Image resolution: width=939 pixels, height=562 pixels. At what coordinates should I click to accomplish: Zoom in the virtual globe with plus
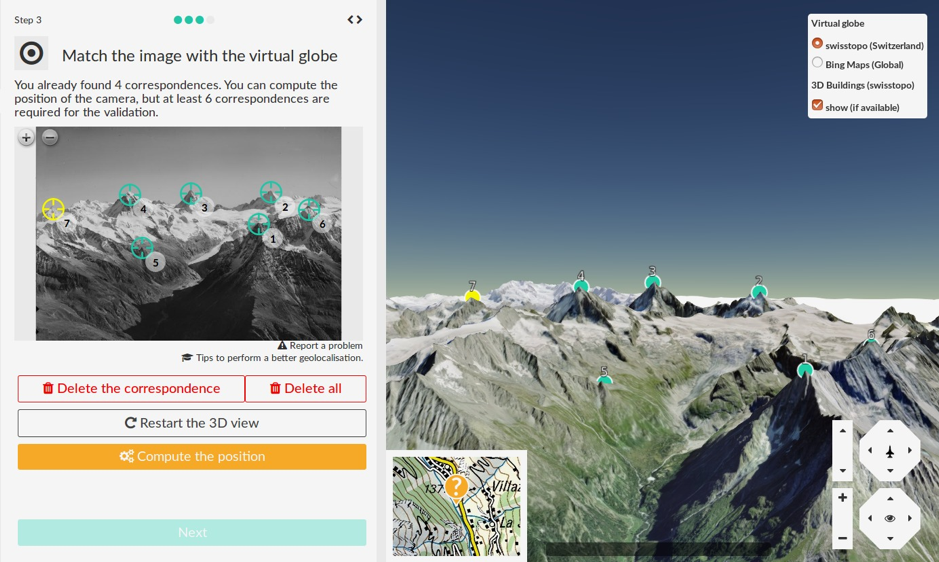(x=843, y=498)
